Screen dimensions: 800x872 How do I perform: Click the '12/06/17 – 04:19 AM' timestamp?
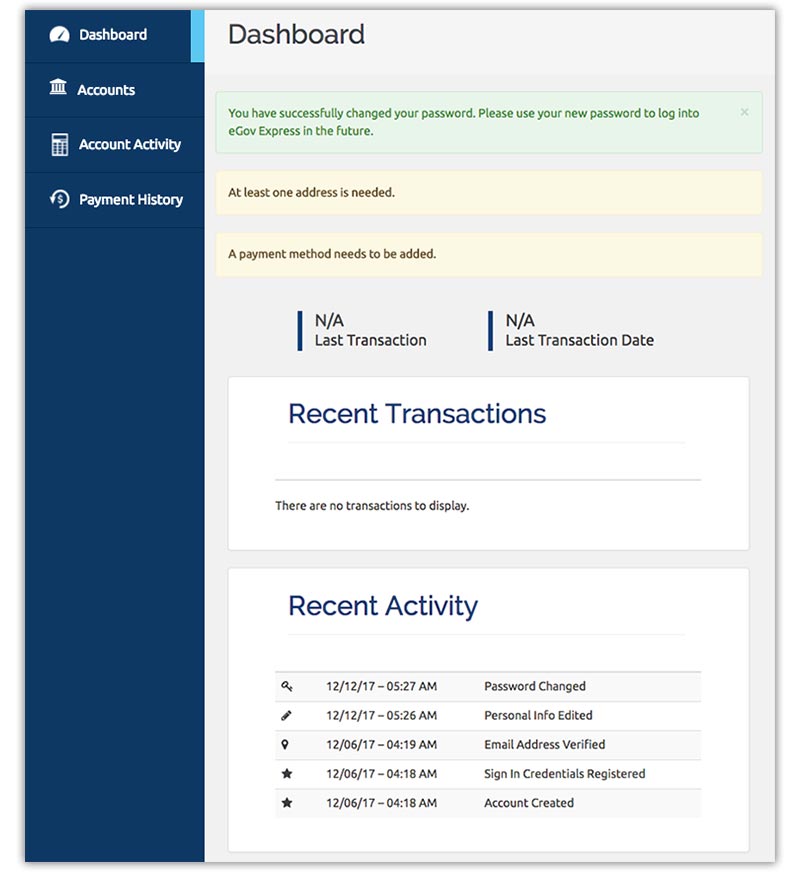(381, 745)
